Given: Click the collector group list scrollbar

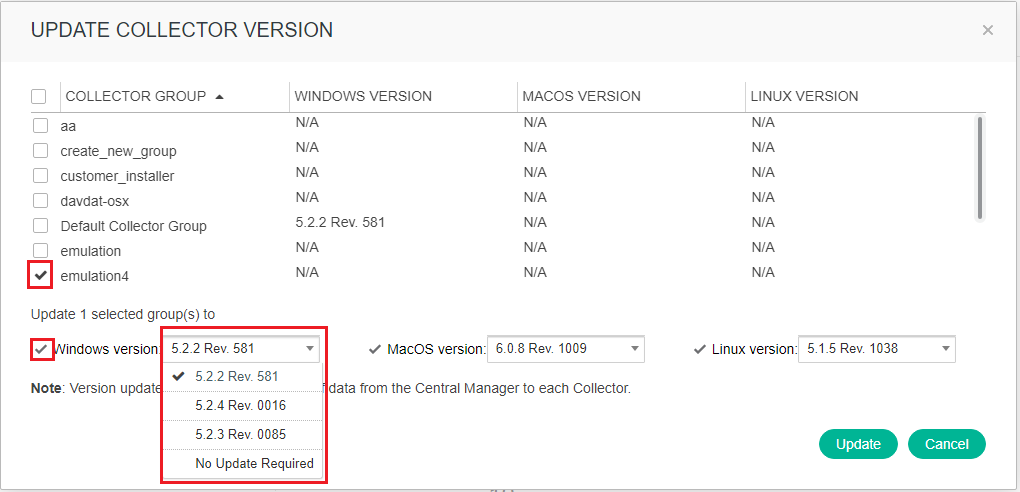Looking at the screenshot, I should point(979,165).
